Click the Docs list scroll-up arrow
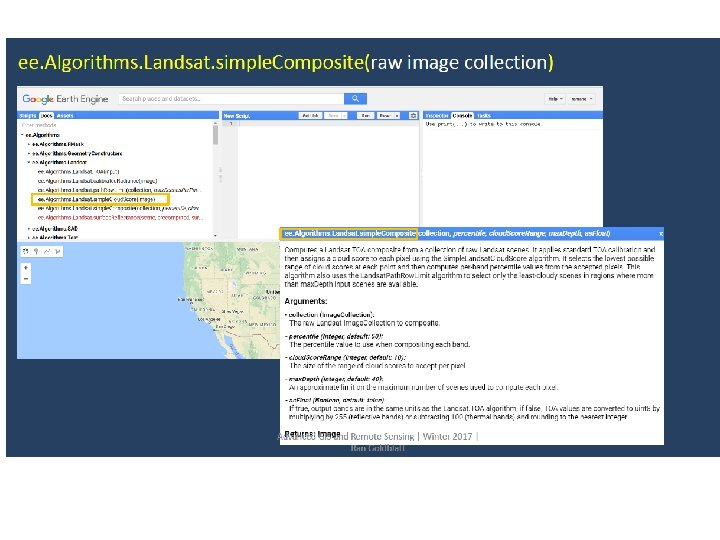Viewport: 720px width, 540px height. pyautogui.click(x=215, y=124)
